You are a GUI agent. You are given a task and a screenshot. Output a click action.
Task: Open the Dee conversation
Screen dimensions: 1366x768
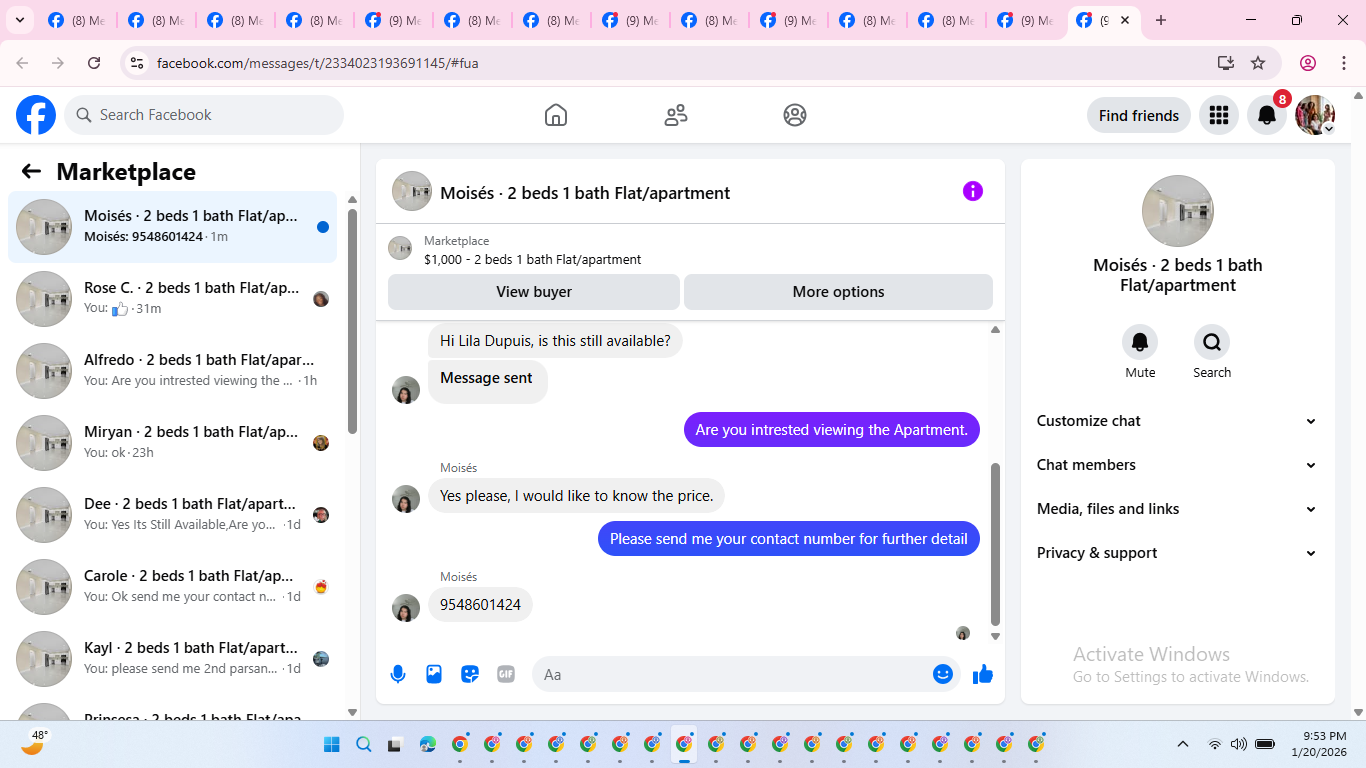pos(172,515)
